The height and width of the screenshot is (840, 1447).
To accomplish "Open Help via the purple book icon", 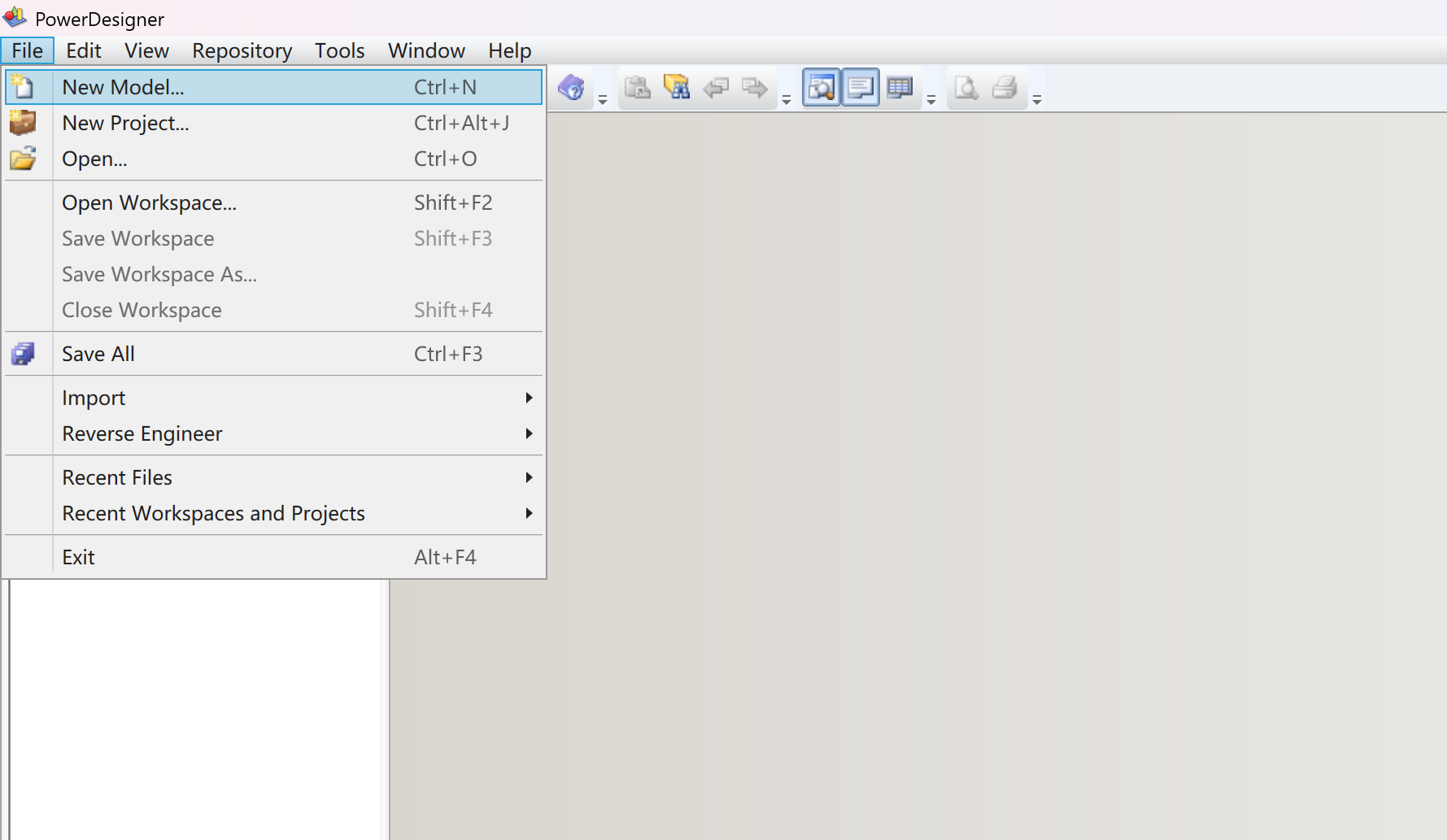I will [x=571, y=87].
